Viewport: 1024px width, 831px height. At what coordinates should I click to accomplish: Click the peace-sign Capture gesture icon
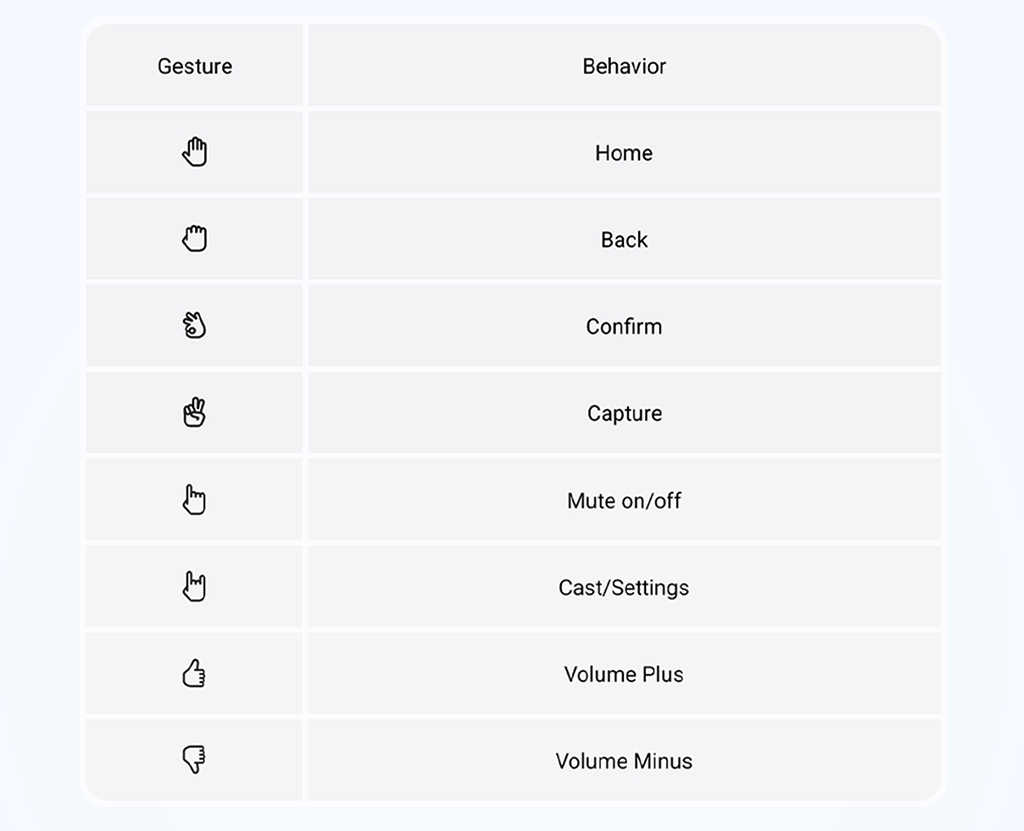point(195,412)
